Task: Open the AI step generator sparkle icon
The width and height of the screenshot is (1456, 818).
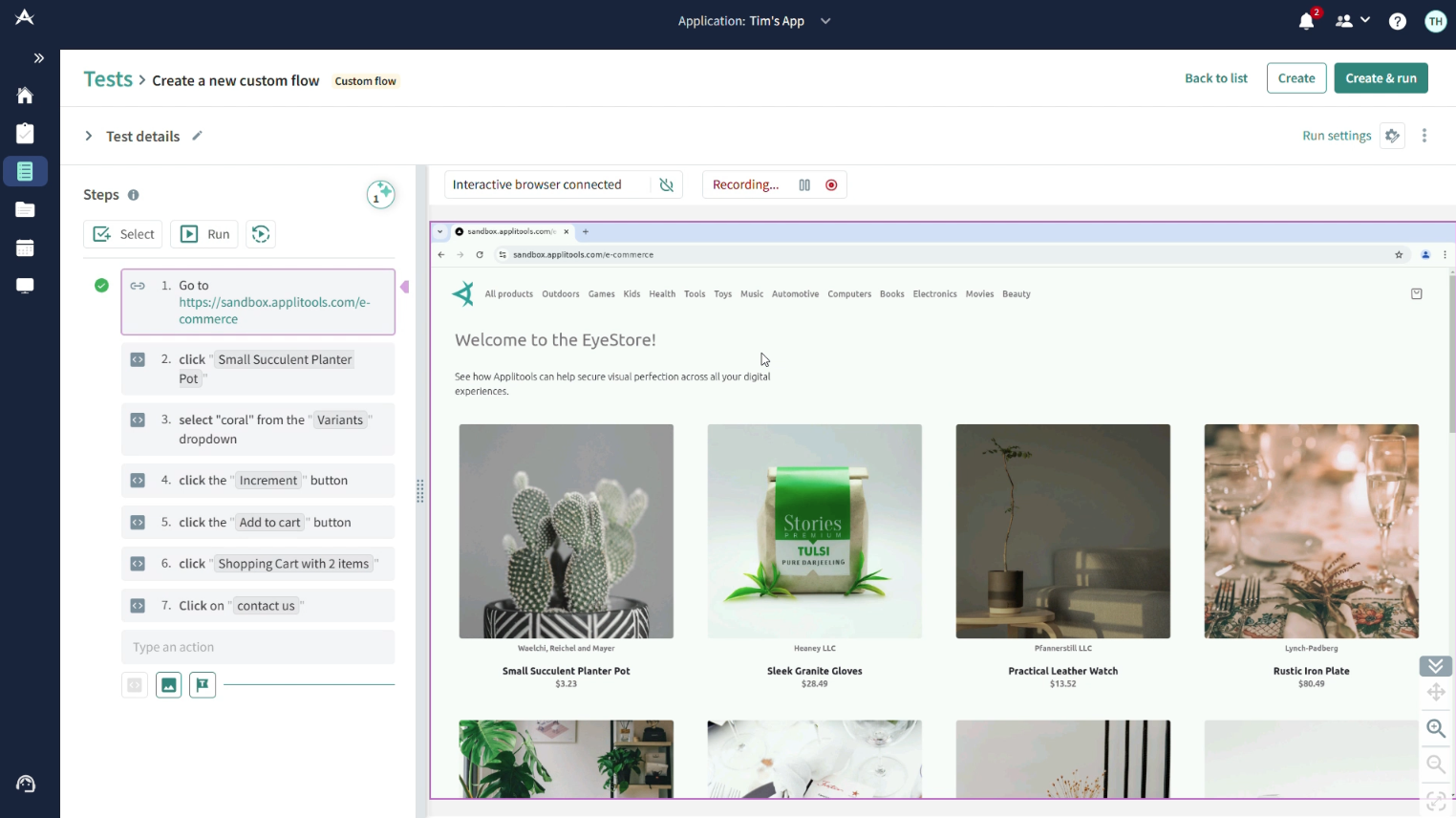Action: click(x=380, y=194)
